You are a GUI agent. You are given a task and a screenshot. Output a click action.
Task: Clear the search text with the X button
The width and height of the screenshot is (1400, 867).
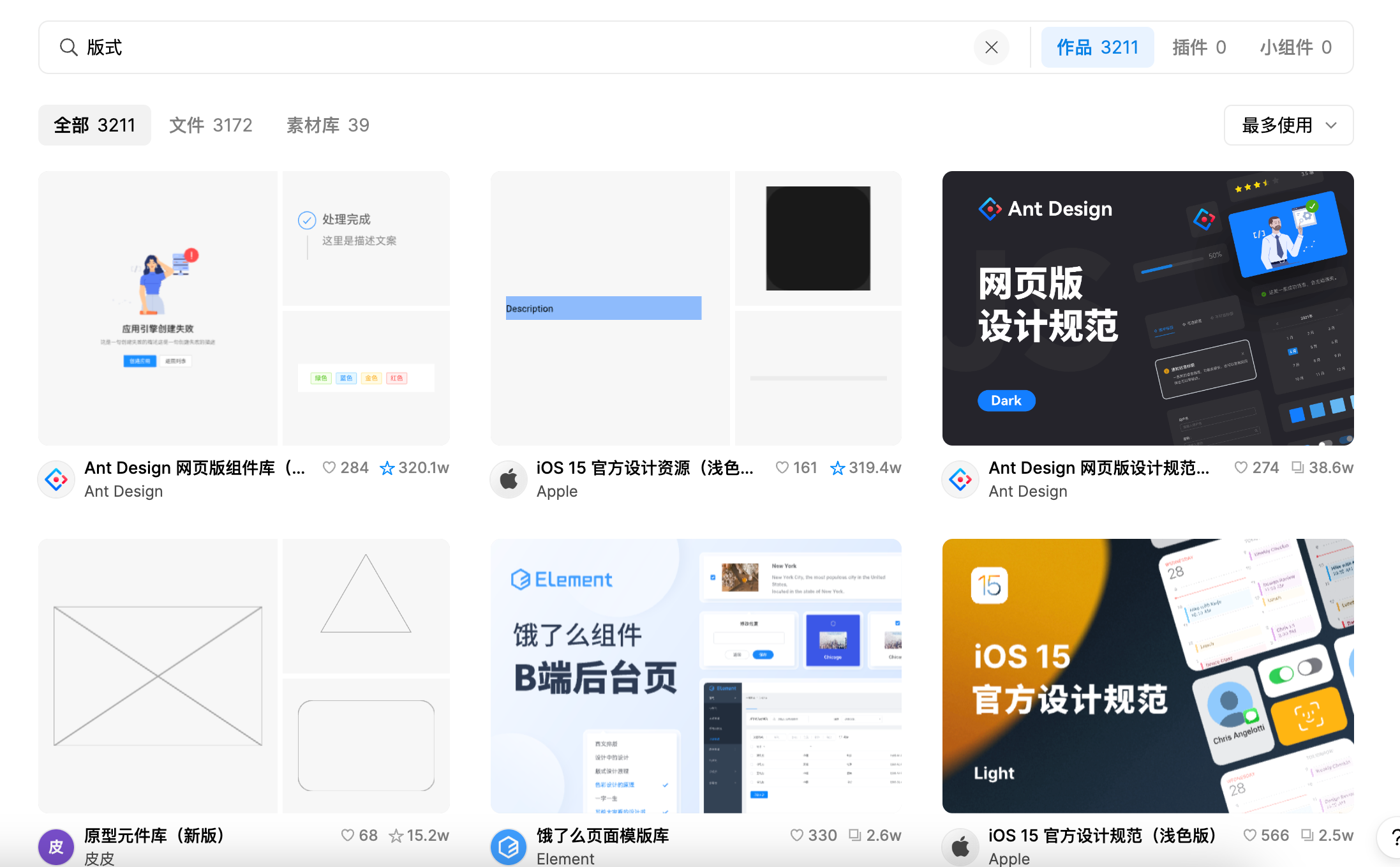(x=991, y=47)
